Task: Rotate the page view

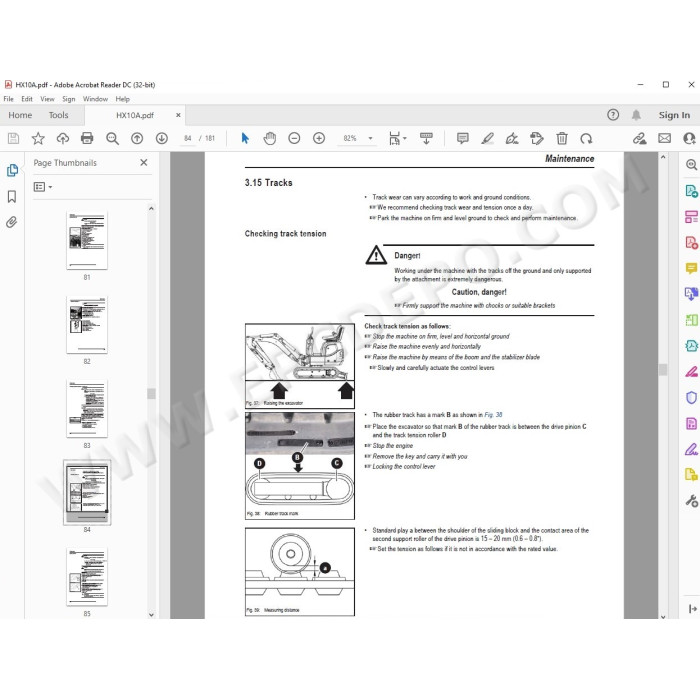Action: [586, 138]
